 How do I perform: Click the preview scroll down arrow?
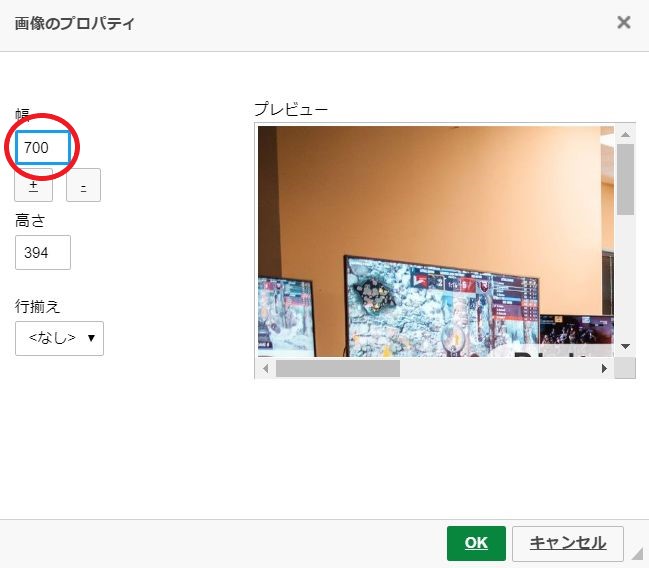tap(625, 346)
